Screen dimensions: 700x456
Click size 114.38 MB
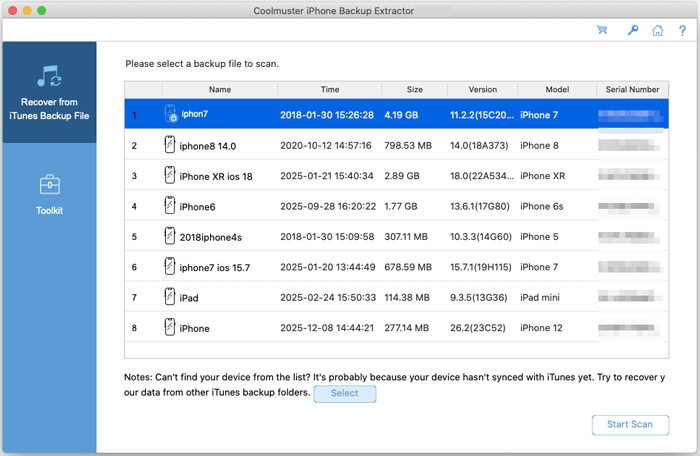[407, 297]
